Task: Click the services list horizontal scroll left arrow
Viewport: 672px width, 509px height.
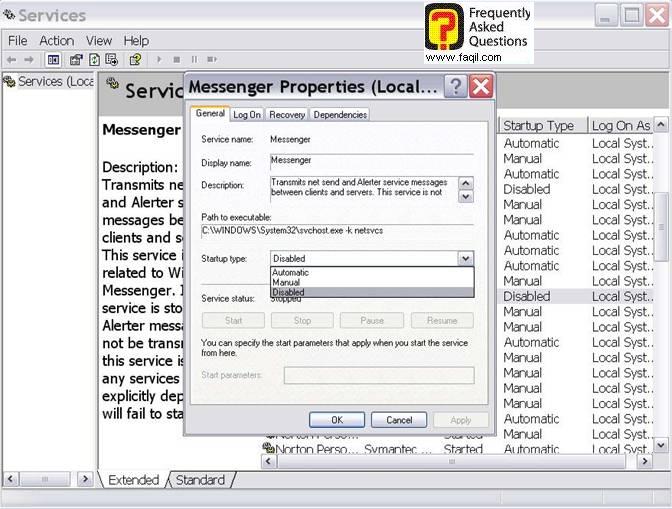Action: (269, 461)
